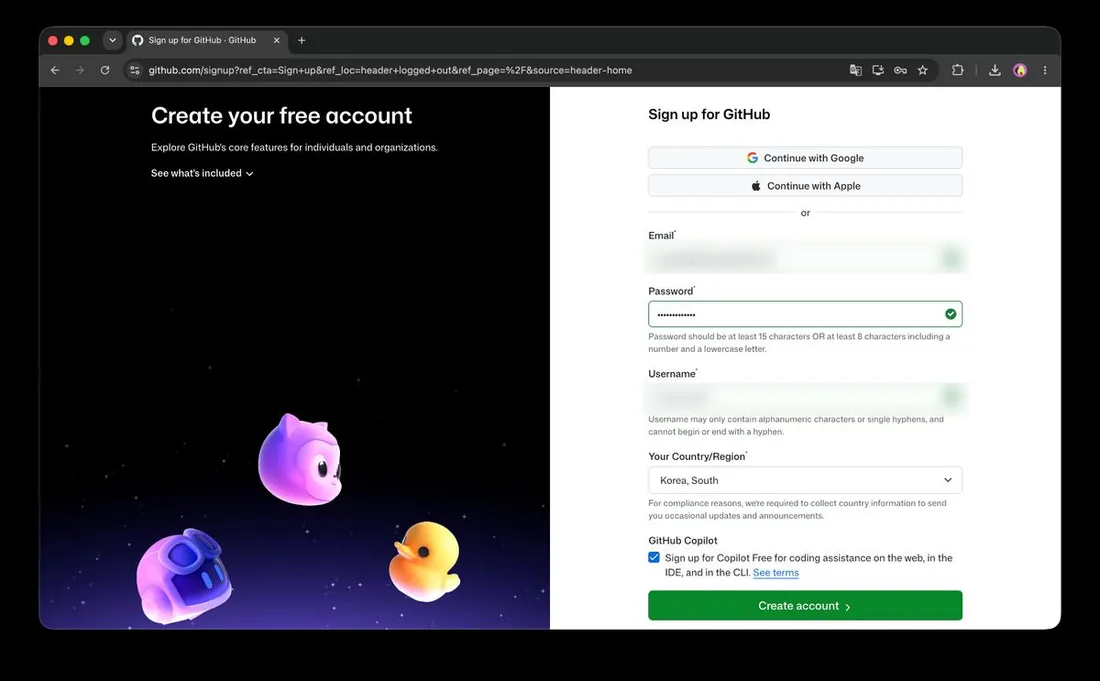Click the Create your free account heading
Image resolution: width=1100 pixels, height=681 pixels.
click(x=282, y=116)
